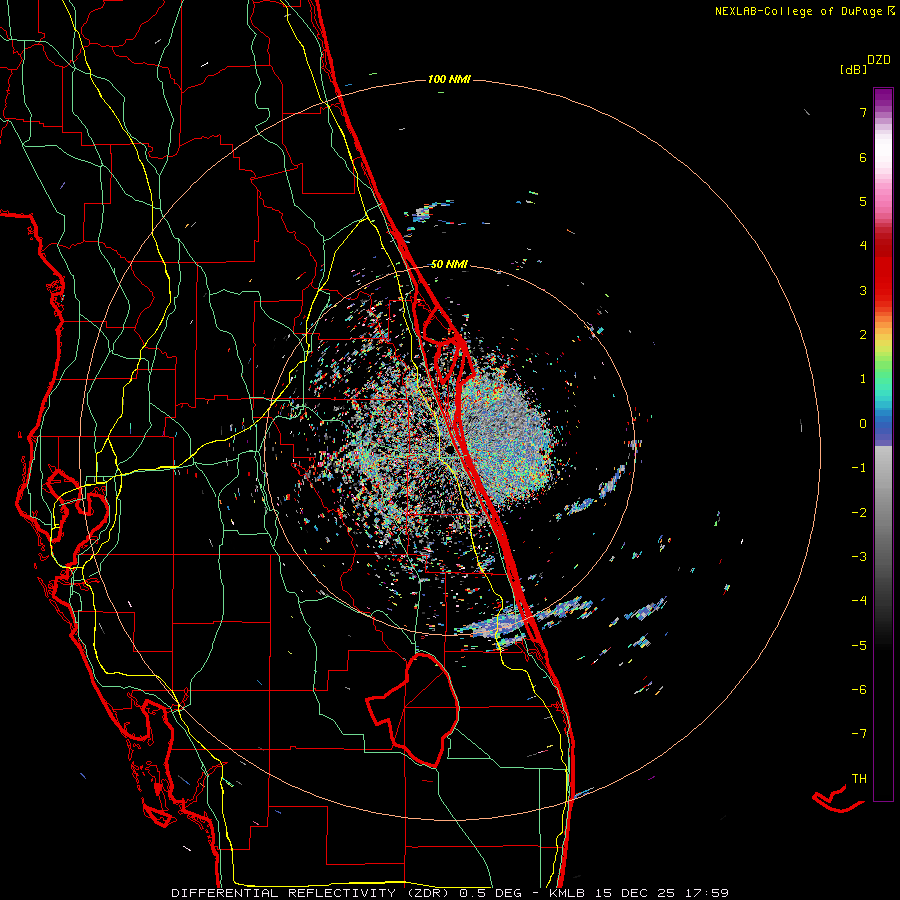Viewport: 900px width, 900px height.
Task: Click the -1 tick label on scale
Action: coord(859,468)
